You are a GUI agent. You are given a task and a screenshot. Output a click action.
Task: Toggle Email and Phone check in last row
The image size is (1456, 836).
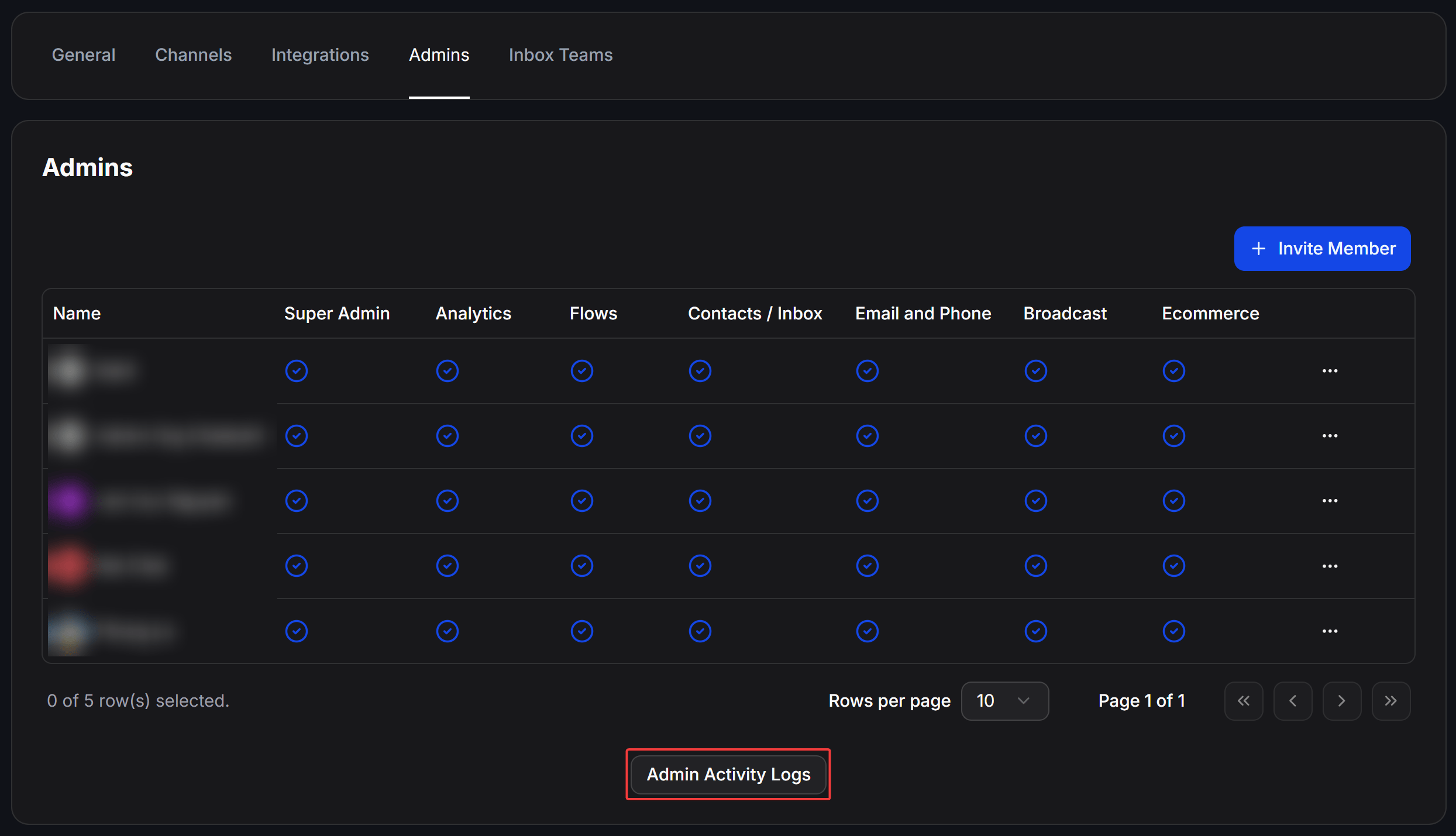click(x=868, y=631)
